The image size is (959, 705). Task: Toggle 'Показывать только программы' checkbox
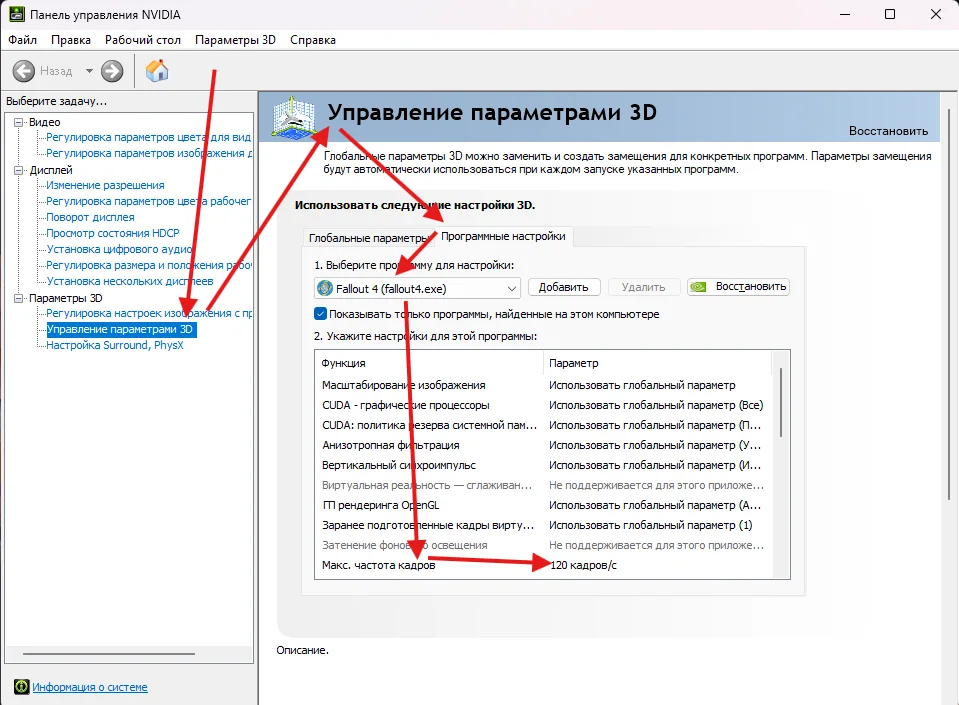pos(320,314)
